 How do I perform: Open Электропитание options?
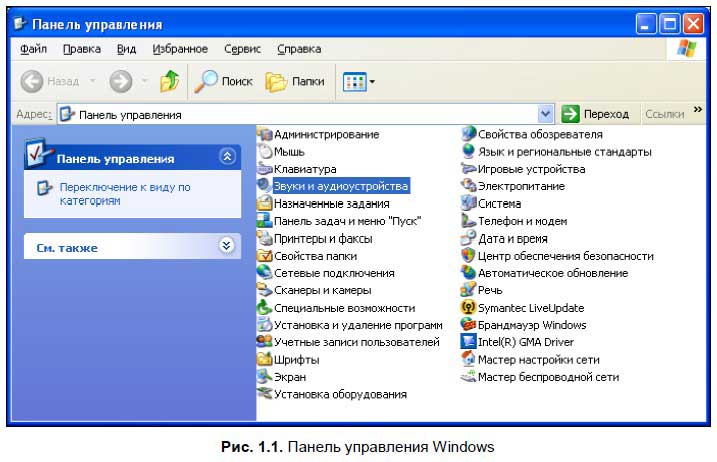520,186
